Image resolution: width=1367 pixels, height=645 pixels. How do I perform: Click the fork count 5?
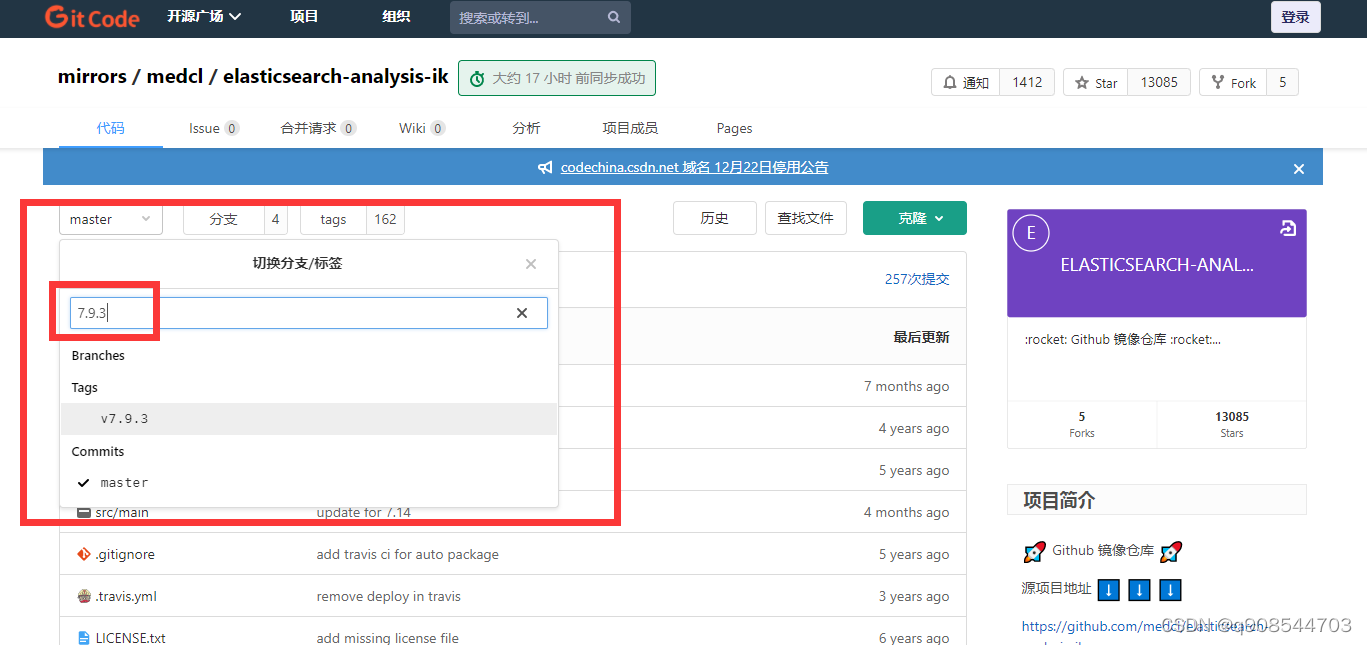pos(1282,83)
